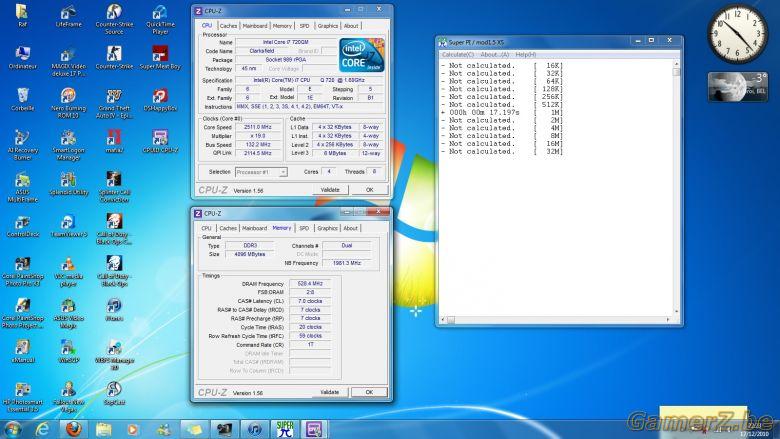Click OK in the top CPU-Z window
This screenshot has height=439, width=780.
(370, 190)
